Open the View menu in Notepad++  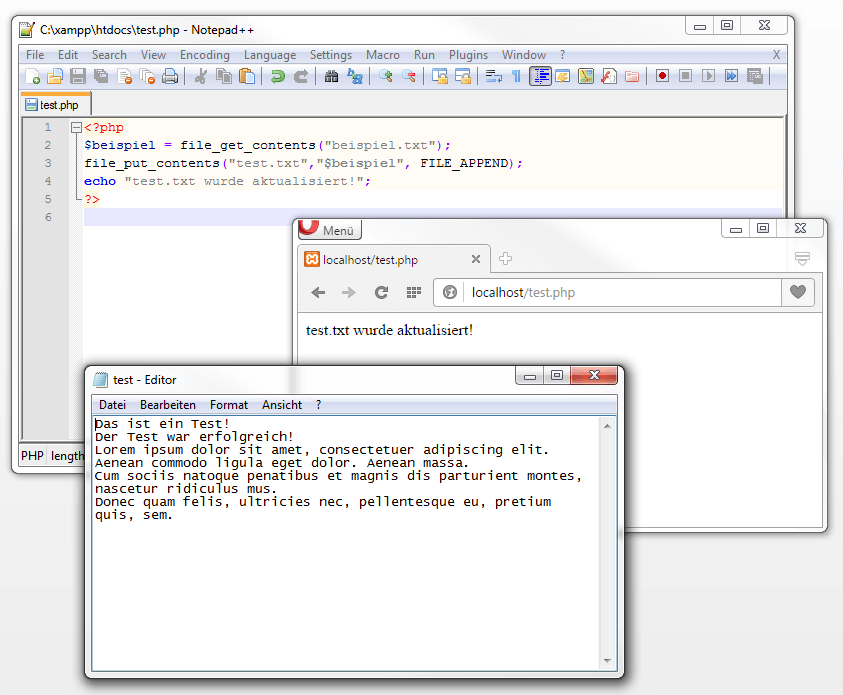(x=153, y=55)
